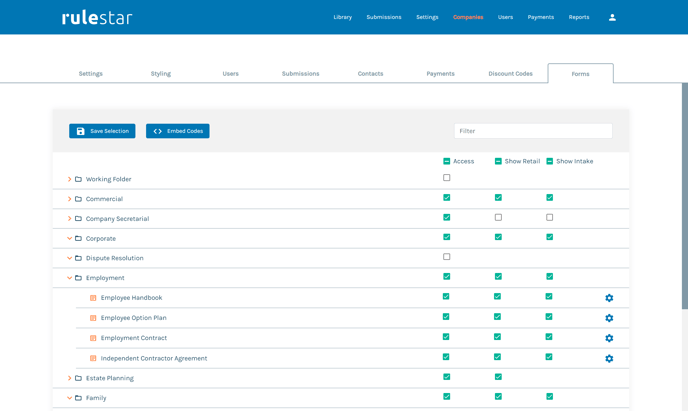688x411 pixels.
Task: Switch to the Payments sub-tab
Action: pyautogui.click(x=441, y=74)
